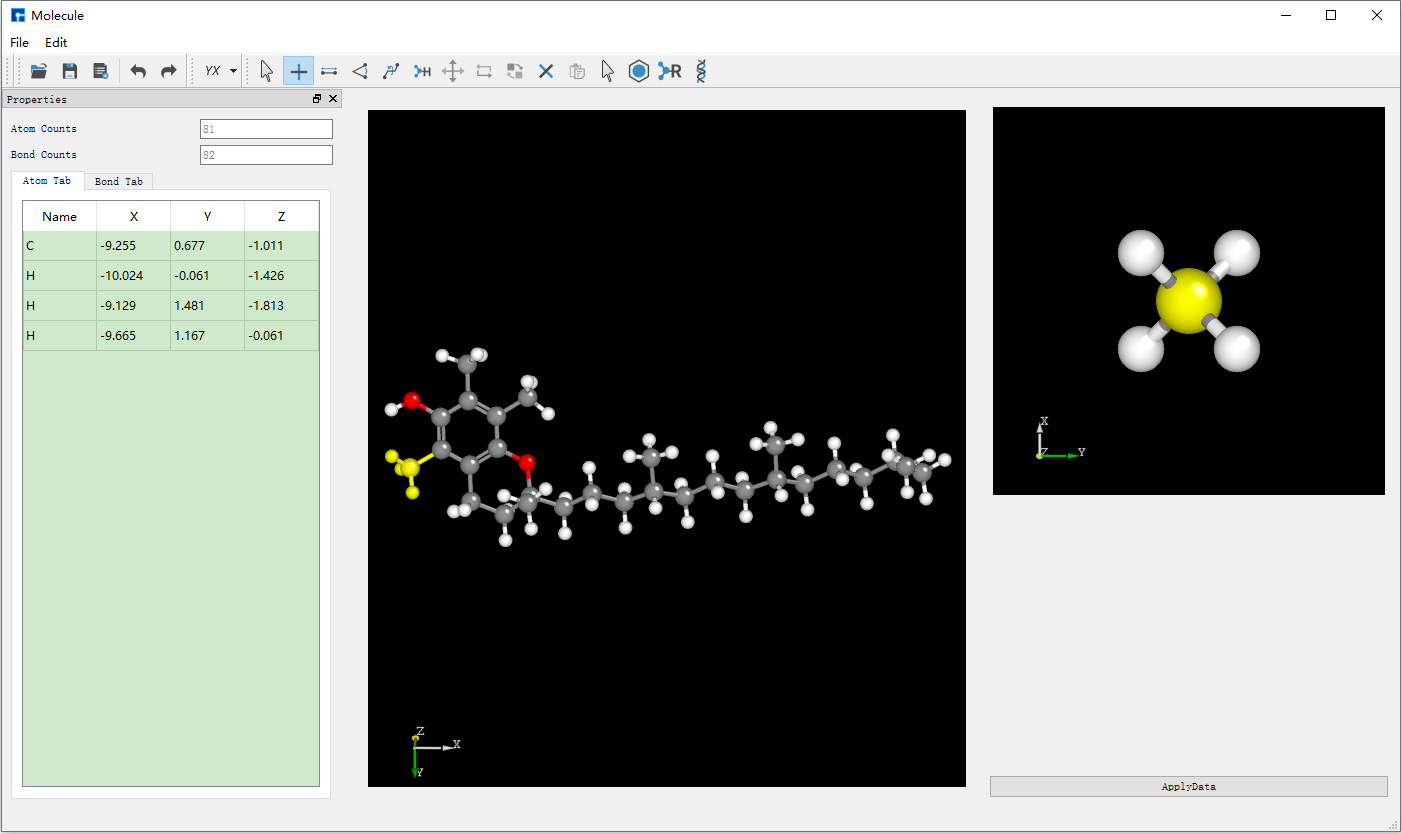Save the molecule with the floppy disk icon

tap(70, 71)
